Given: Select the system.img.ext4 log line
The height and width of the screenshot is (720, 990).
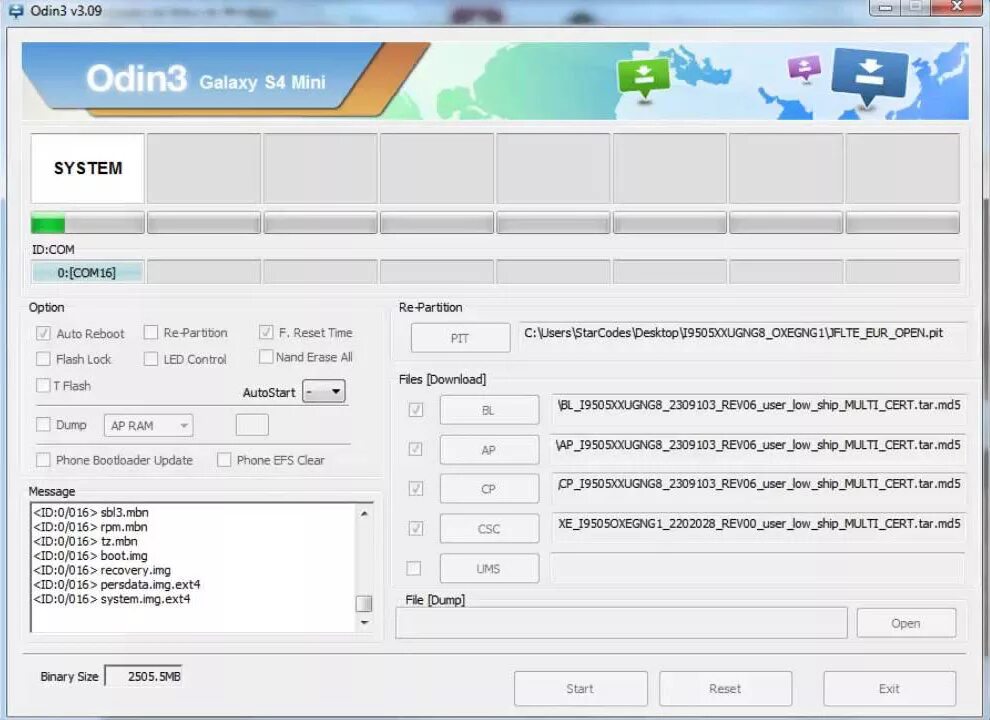Looking at the screenshot, I should [x=112, y=599].
